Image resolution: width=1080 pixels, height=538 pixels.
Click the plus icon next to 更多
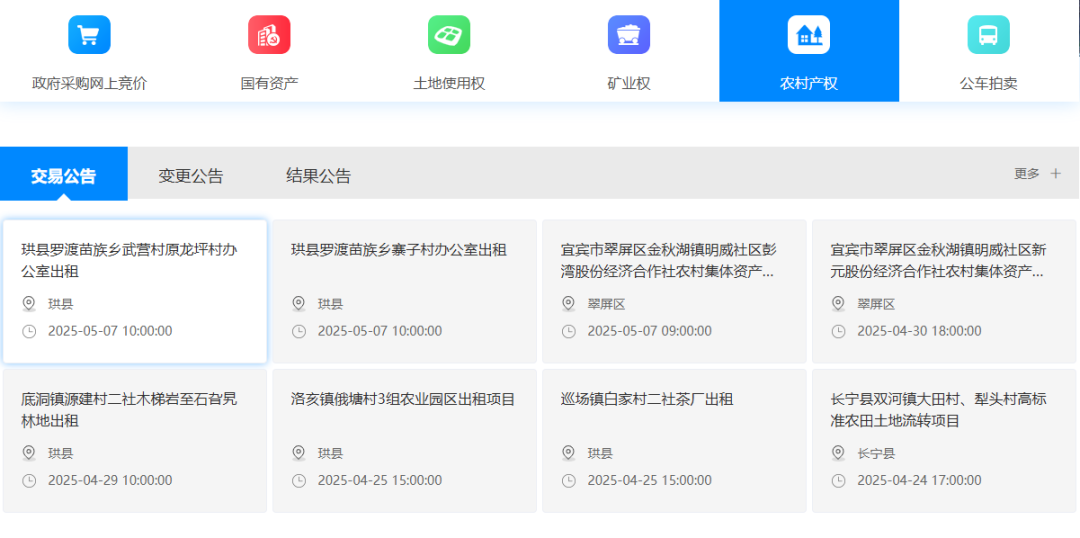(x=1055, y=174)
